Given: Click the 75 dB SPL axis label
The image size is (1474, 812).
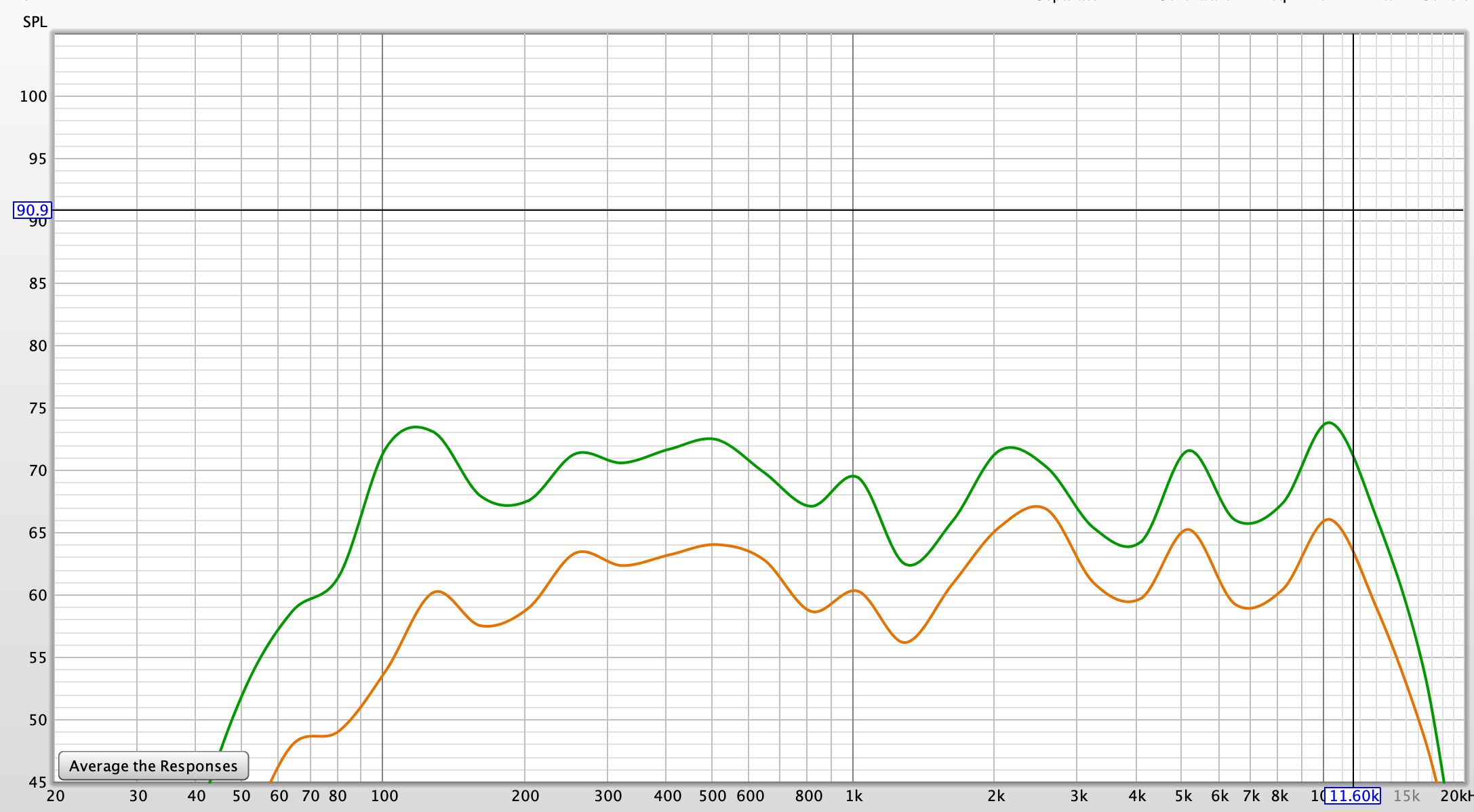Looking at the screenshot, I should click(x=37, y=408).
